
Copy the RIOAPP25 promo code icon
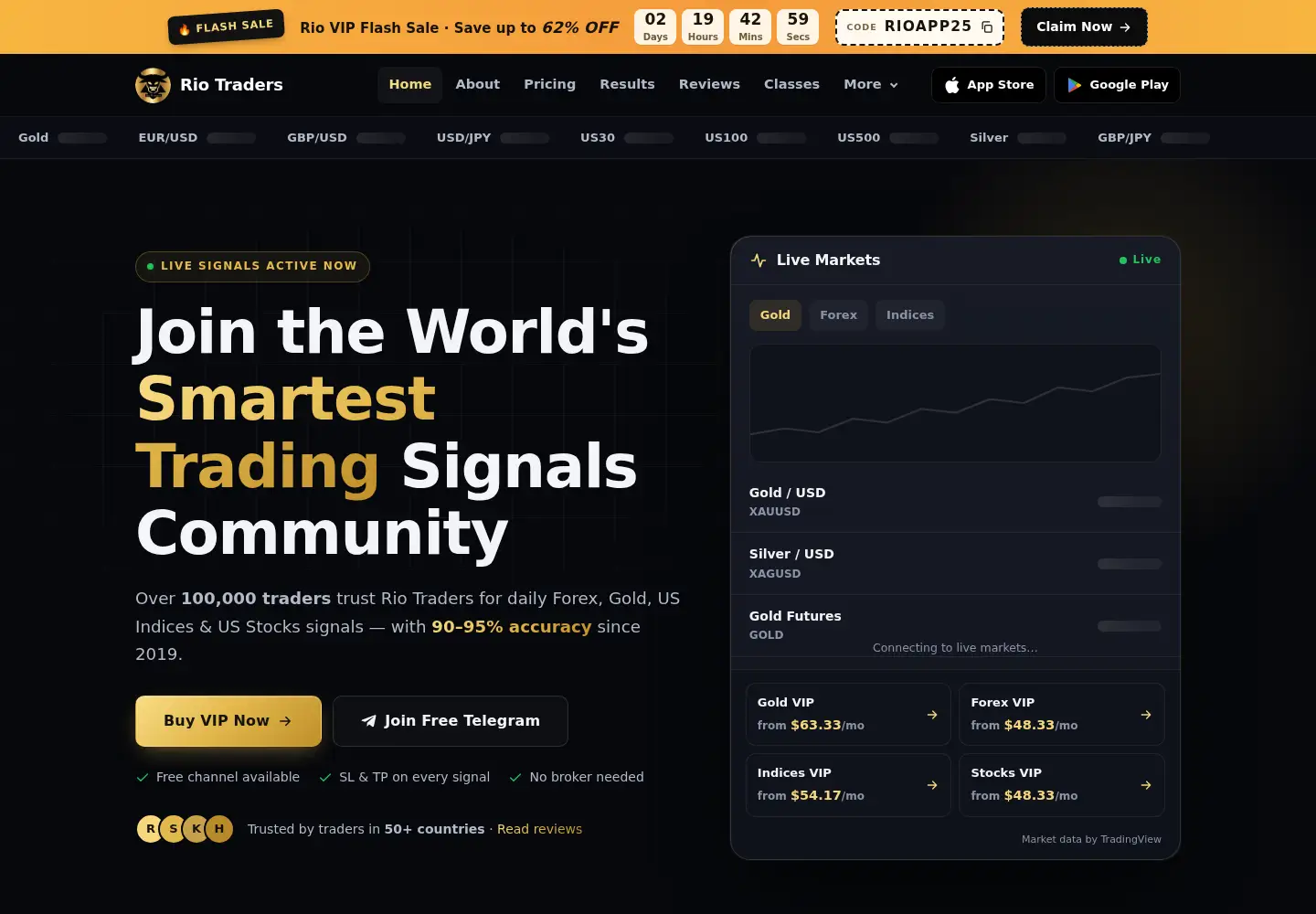(x=987, y=27)
